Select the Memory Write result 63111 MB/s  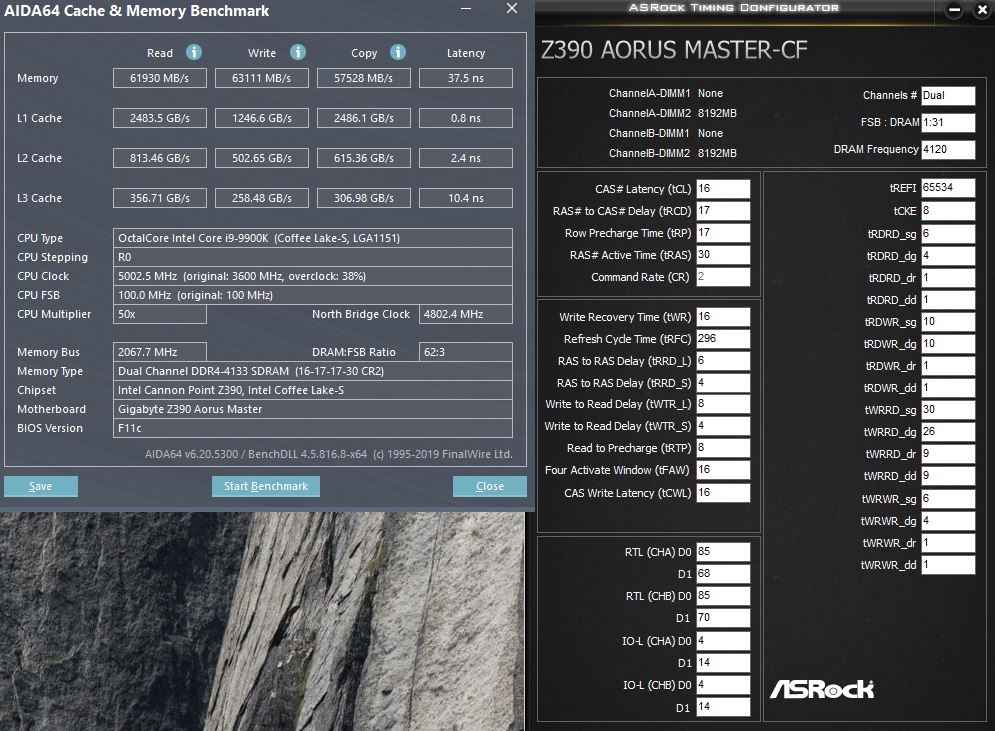click(x=261, y=78)
